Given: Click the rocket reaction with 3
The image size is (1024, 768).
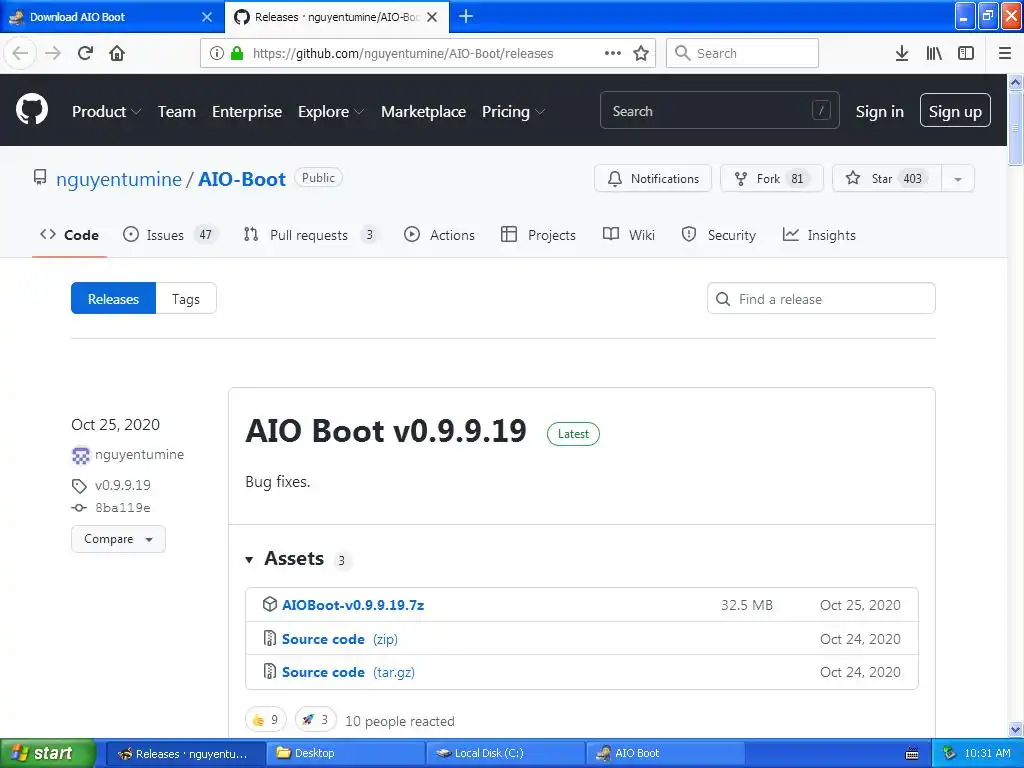Looking at the screenshot, I should coord(315,720).
